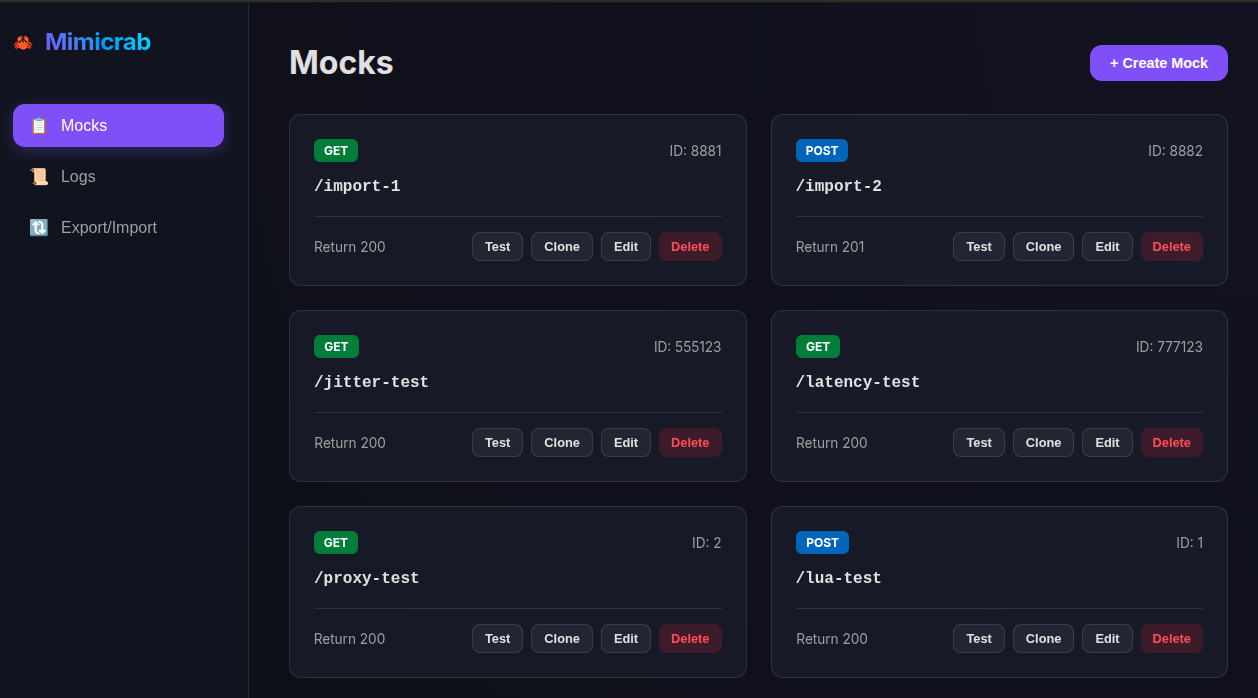This screenshot has height=698, width=1258.
Task: Open the Export/Import section
Action: point(108,227)
